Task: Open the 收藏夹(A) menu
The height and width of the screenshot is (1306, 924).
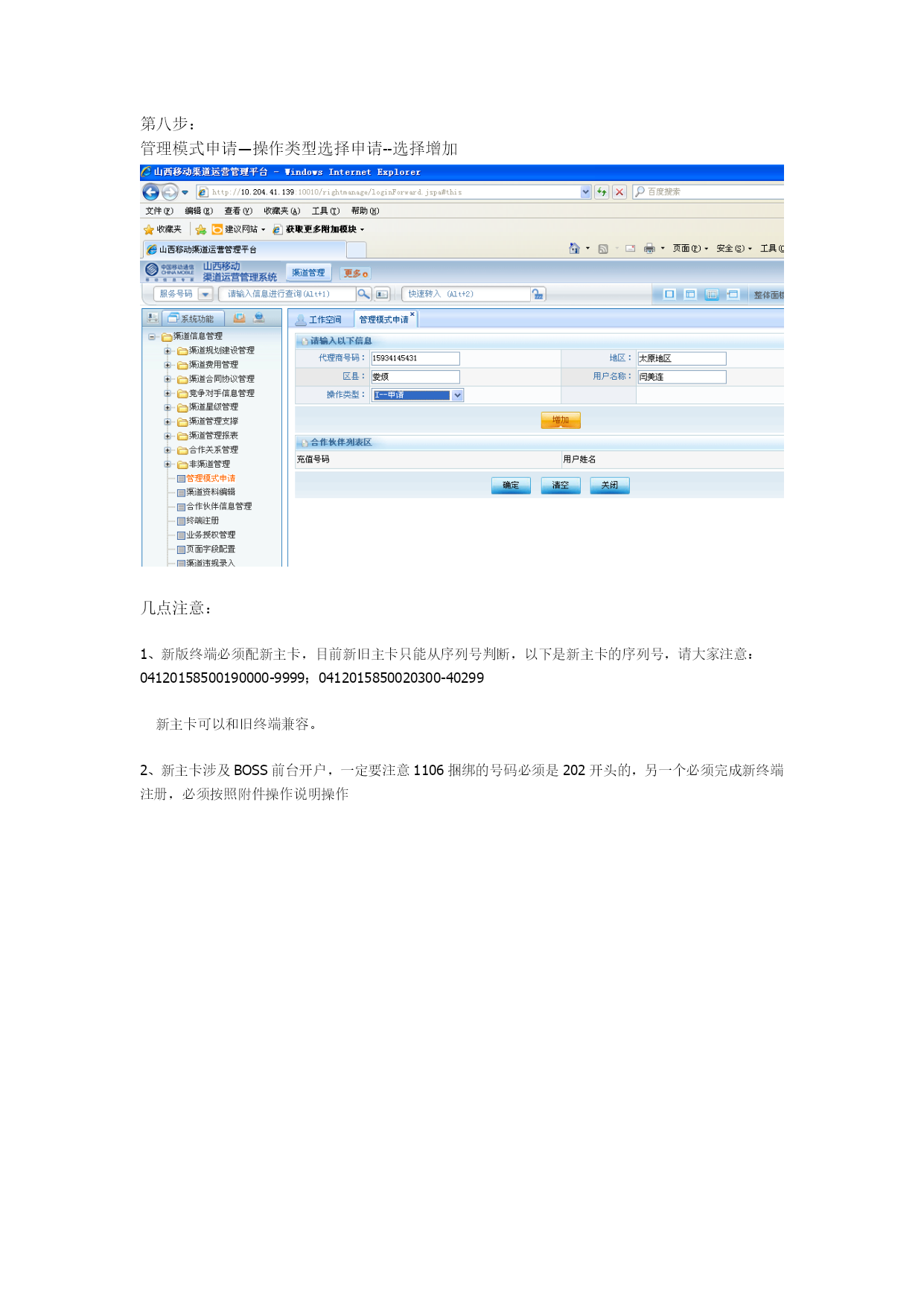Action: point(282,211)
